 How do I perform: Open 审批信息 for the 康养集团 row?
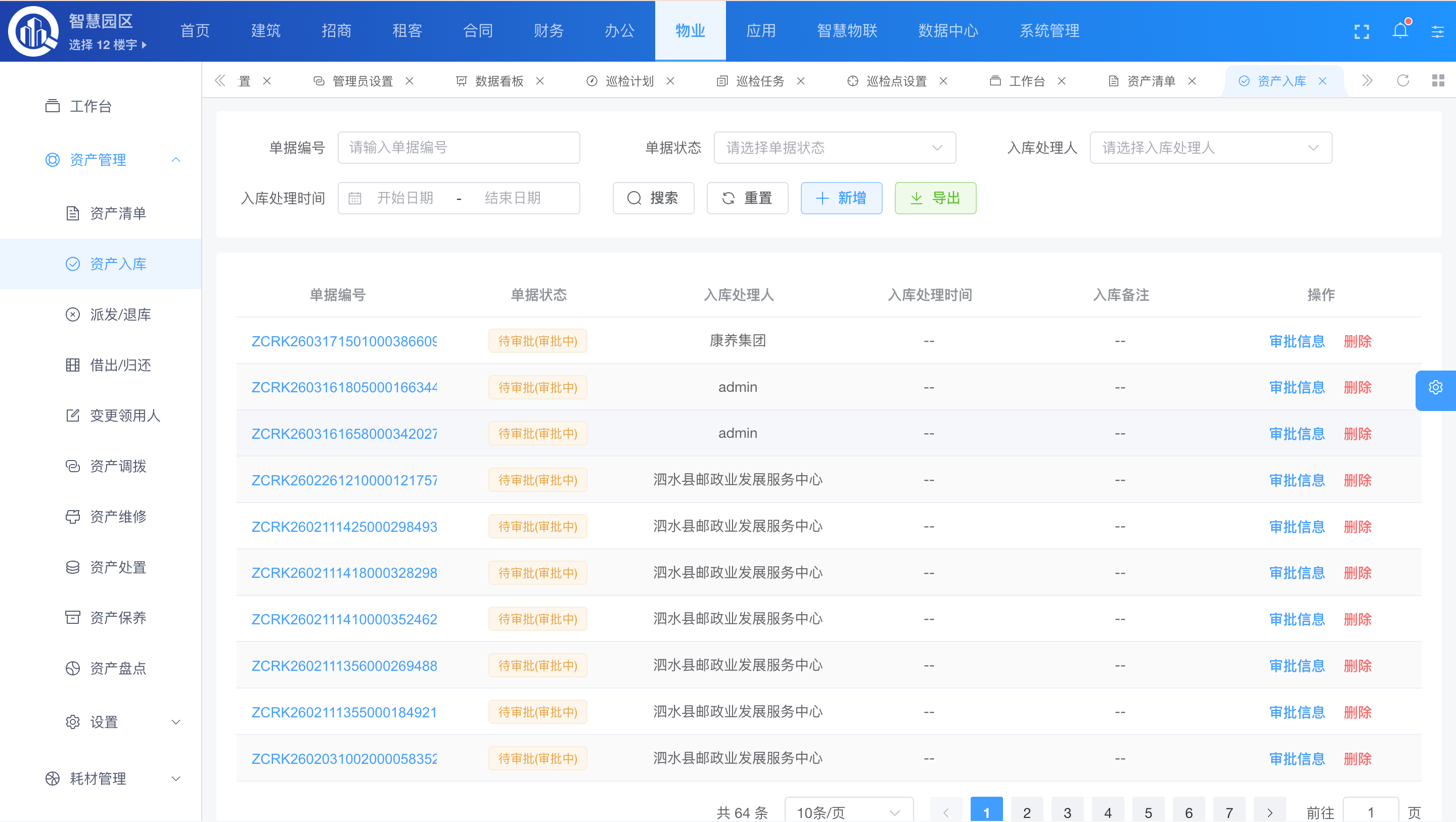coord(1297,341)
